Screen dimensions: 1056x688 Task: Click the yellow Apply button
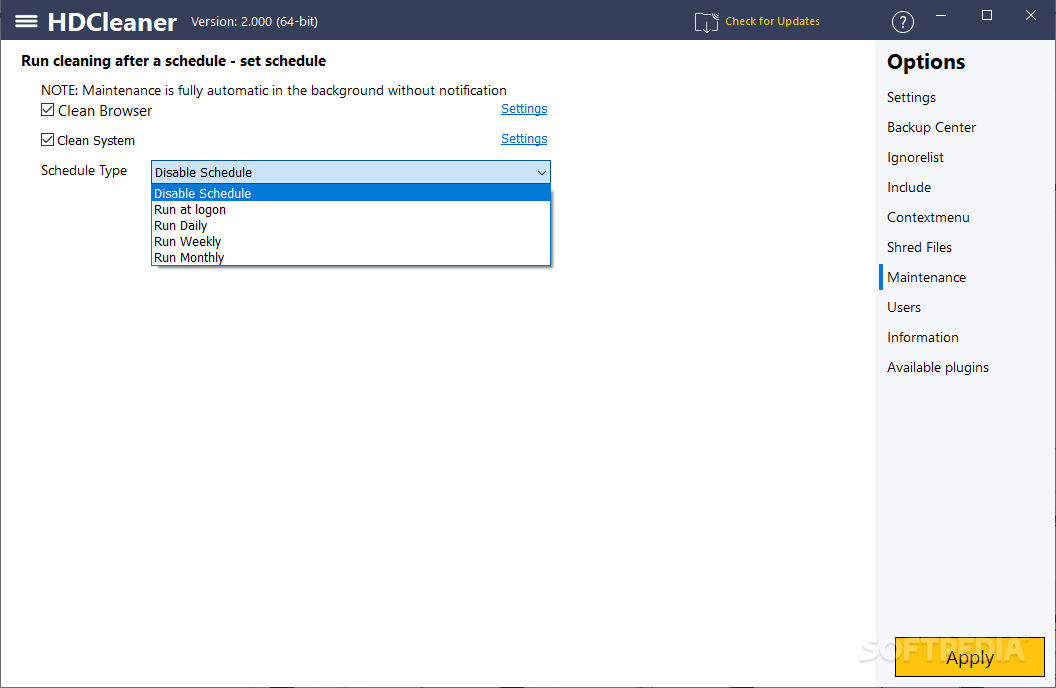[x=969, y=657]
